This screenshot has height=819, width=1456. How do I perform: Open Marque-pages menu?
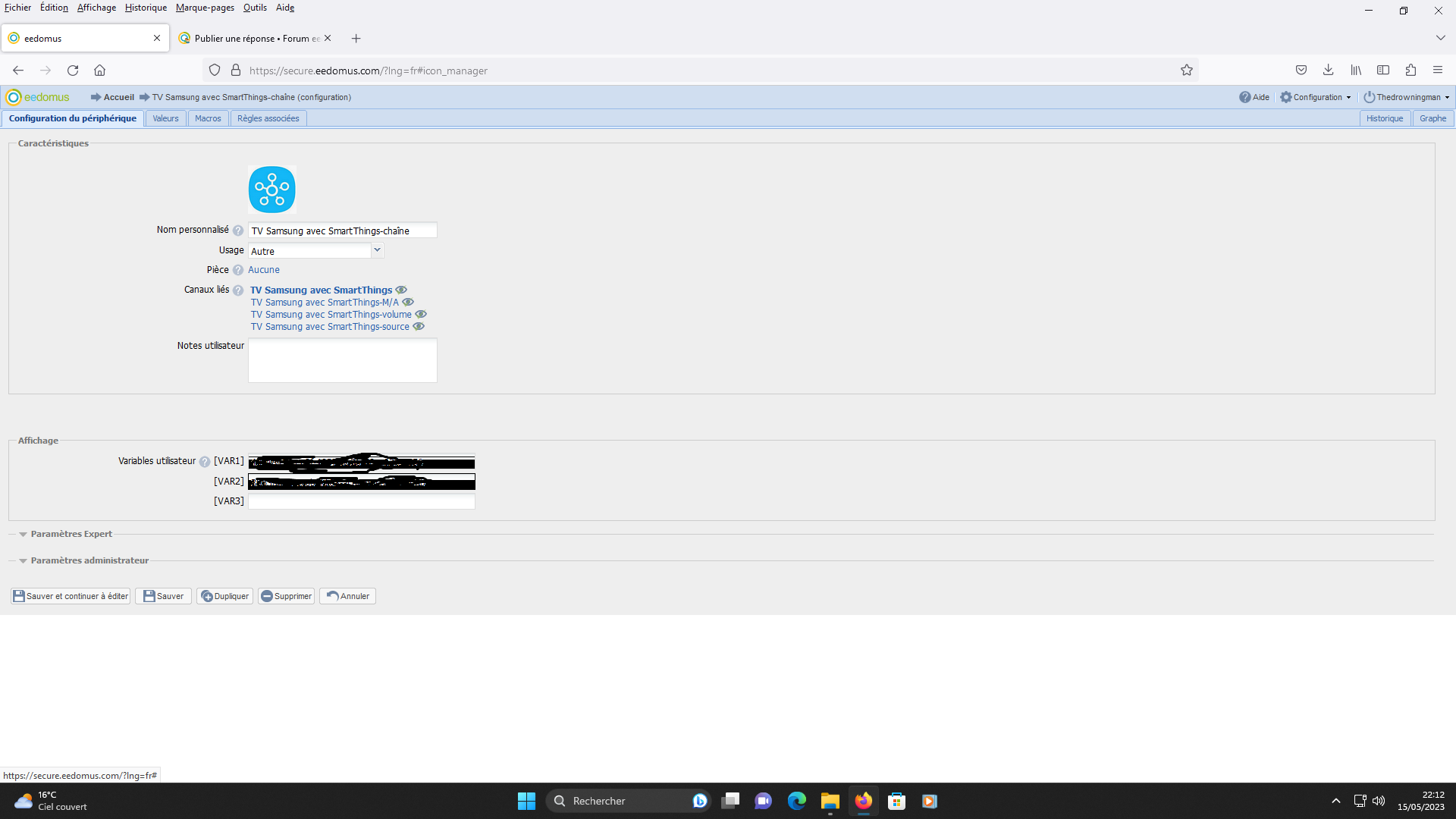205,8
